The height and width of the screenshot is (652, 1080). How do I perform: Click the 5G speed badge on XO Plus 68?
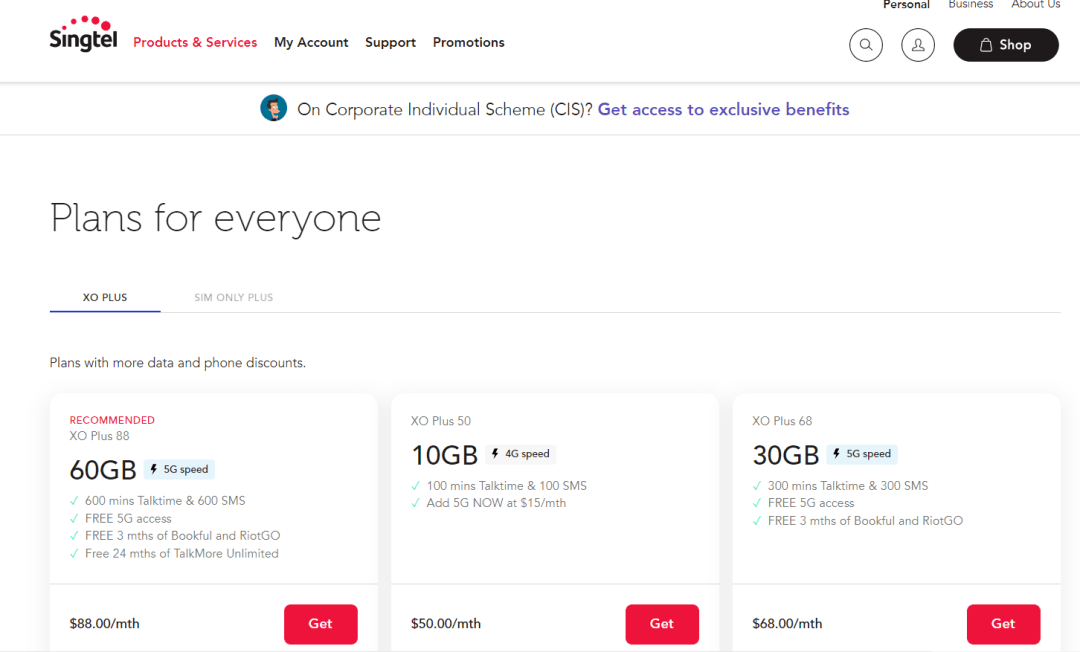[x=861, y=453]
